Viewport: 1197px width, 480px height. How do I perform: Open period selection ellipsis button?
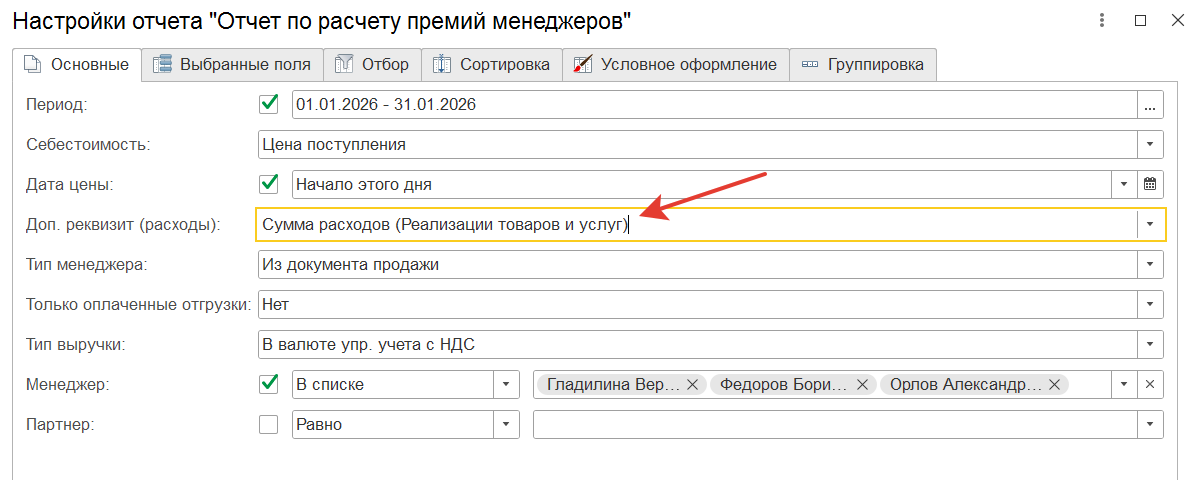coord(1150,105)
